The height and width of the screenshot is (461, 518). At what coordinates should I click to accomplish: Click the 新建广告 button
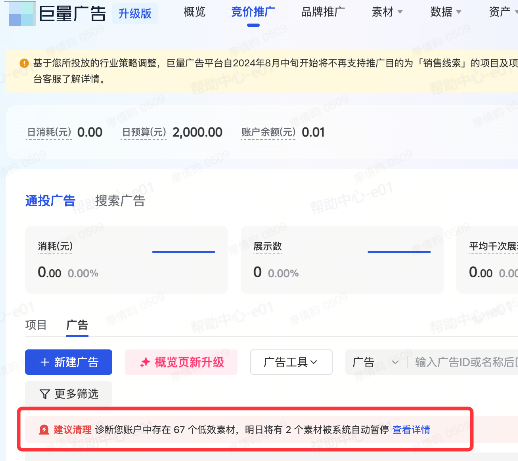pyautogui.click(x=68, y=362)
